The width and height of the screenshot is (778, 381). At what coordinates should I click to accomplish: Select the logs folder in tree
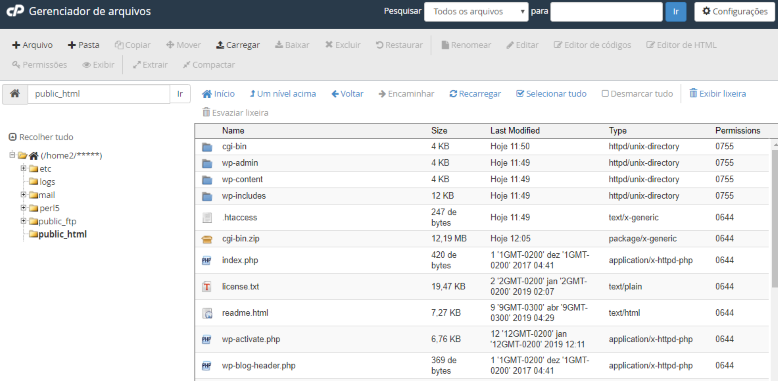42,182
